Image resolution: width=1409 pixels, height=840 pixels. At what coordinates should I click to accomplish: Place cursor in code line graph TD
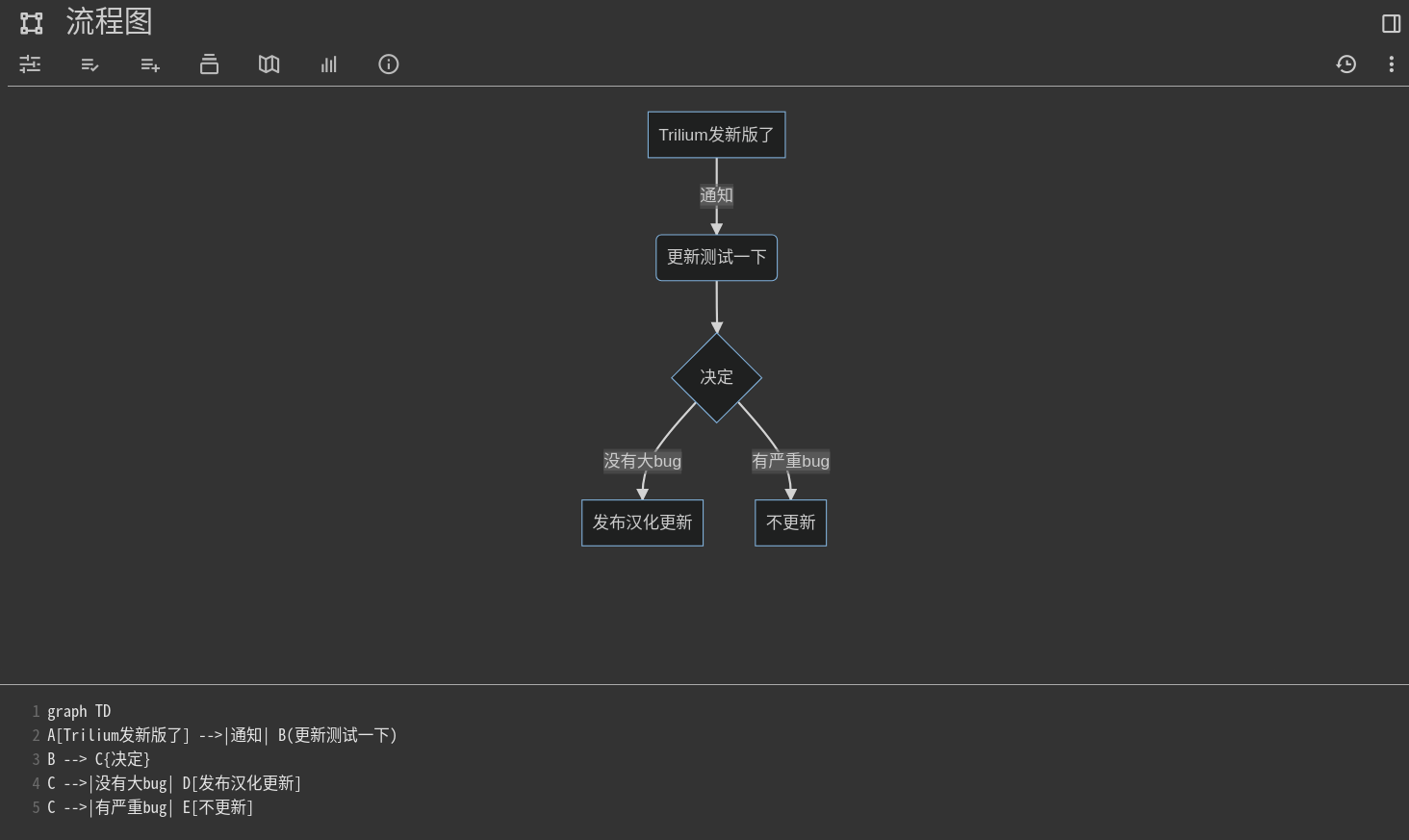pyautogui.click(x=79, y=712)
